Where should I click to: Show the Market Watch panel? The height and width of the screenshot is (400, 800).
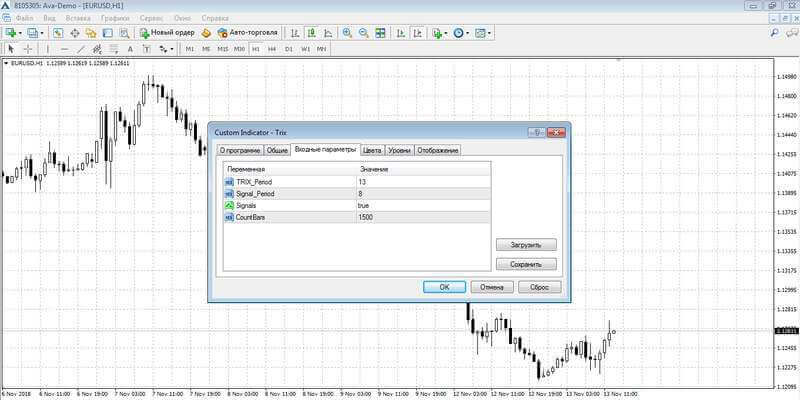58,33
